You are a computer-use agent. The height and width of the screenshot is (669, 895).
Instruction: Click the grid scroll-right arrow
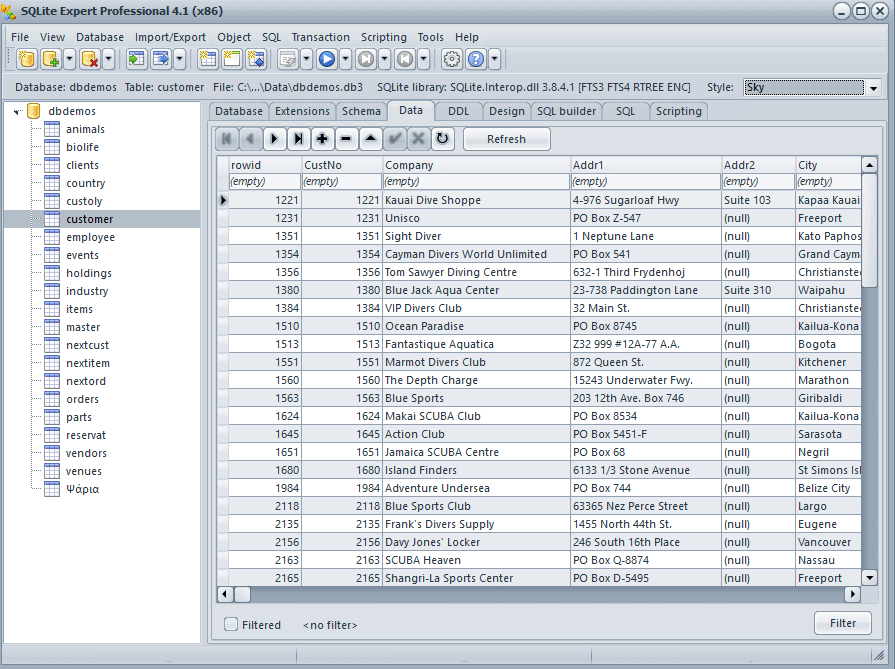(852, 595)
